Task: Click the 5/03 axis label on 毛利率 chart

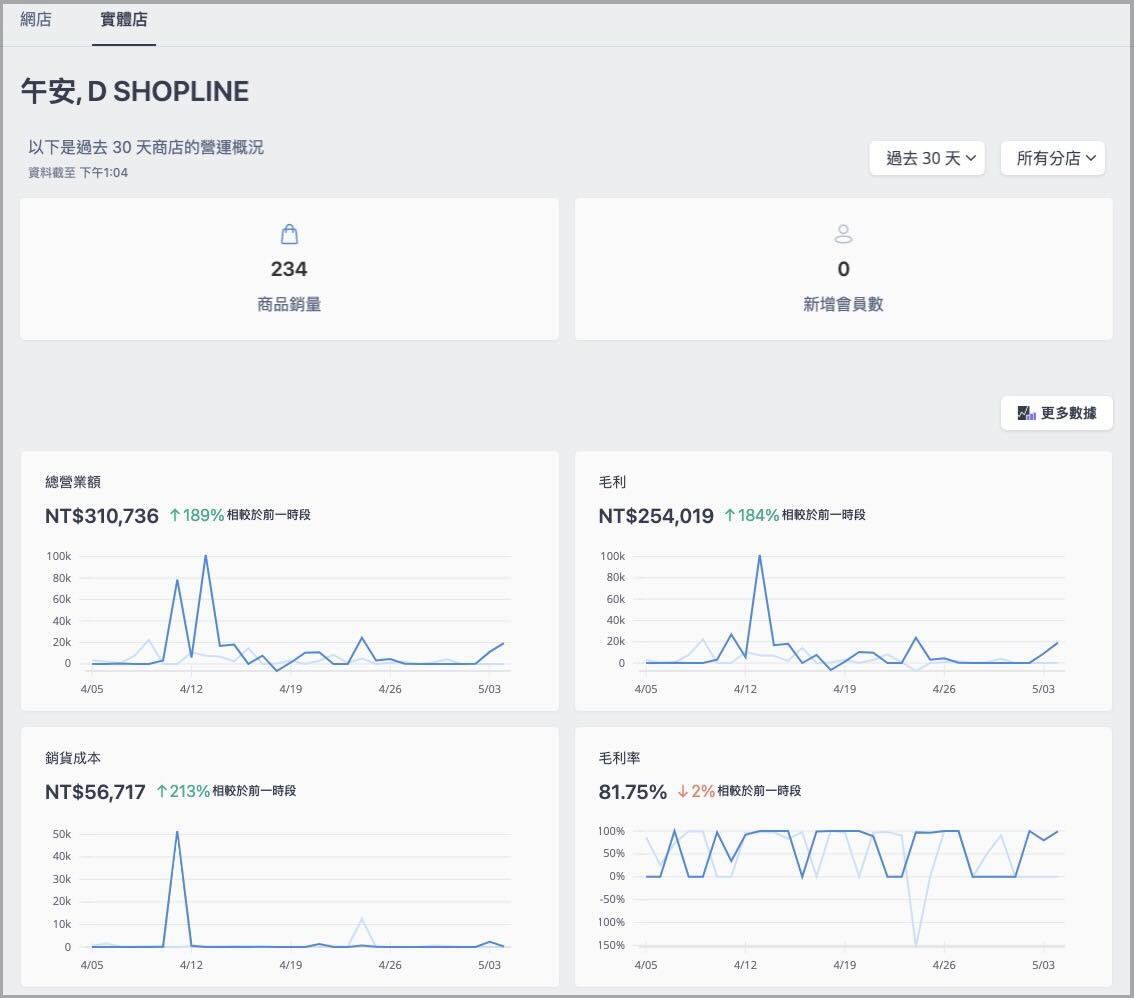Action: coord(1043,965)
